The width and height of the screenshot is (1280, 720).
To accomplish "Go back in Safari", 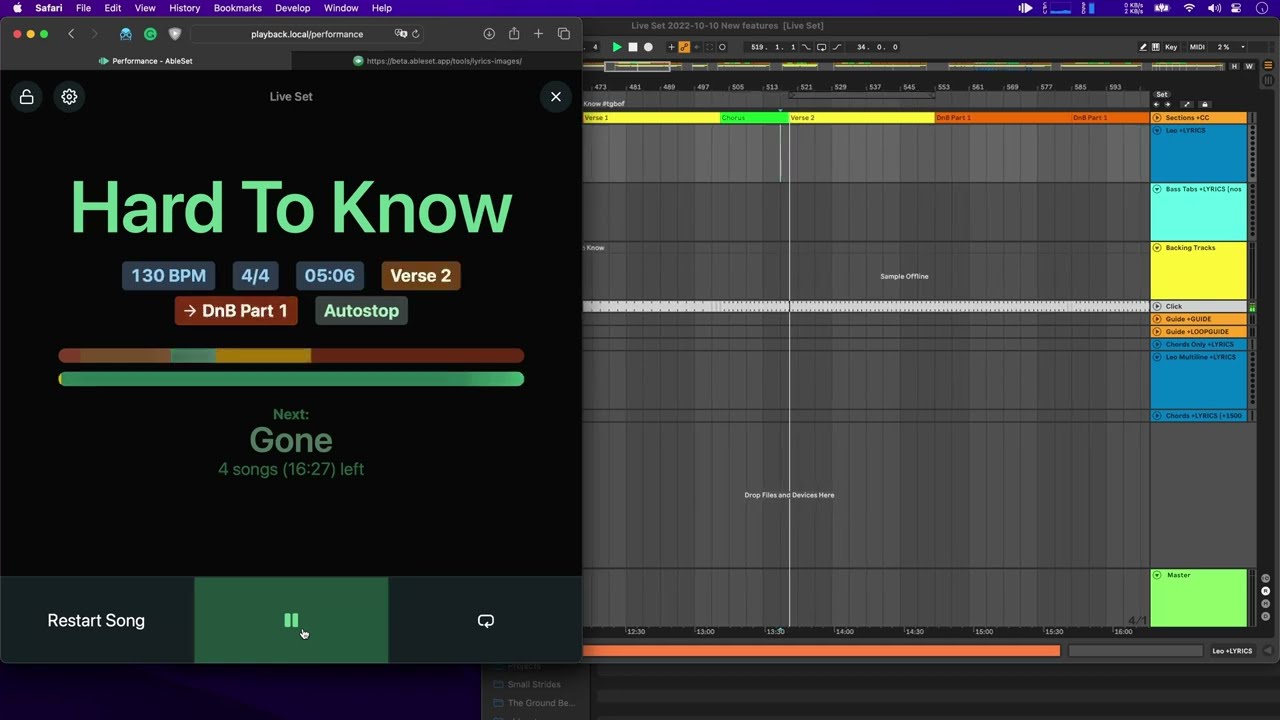I will pos(71,34).
